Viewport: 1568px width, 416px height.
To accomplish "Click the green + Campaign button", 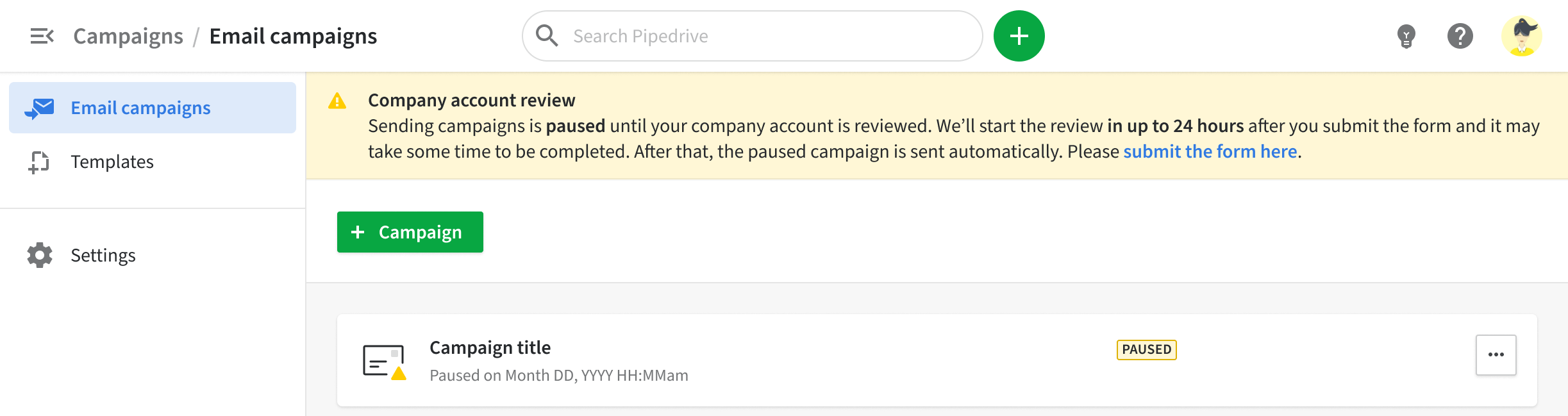I will click(410, 232).
